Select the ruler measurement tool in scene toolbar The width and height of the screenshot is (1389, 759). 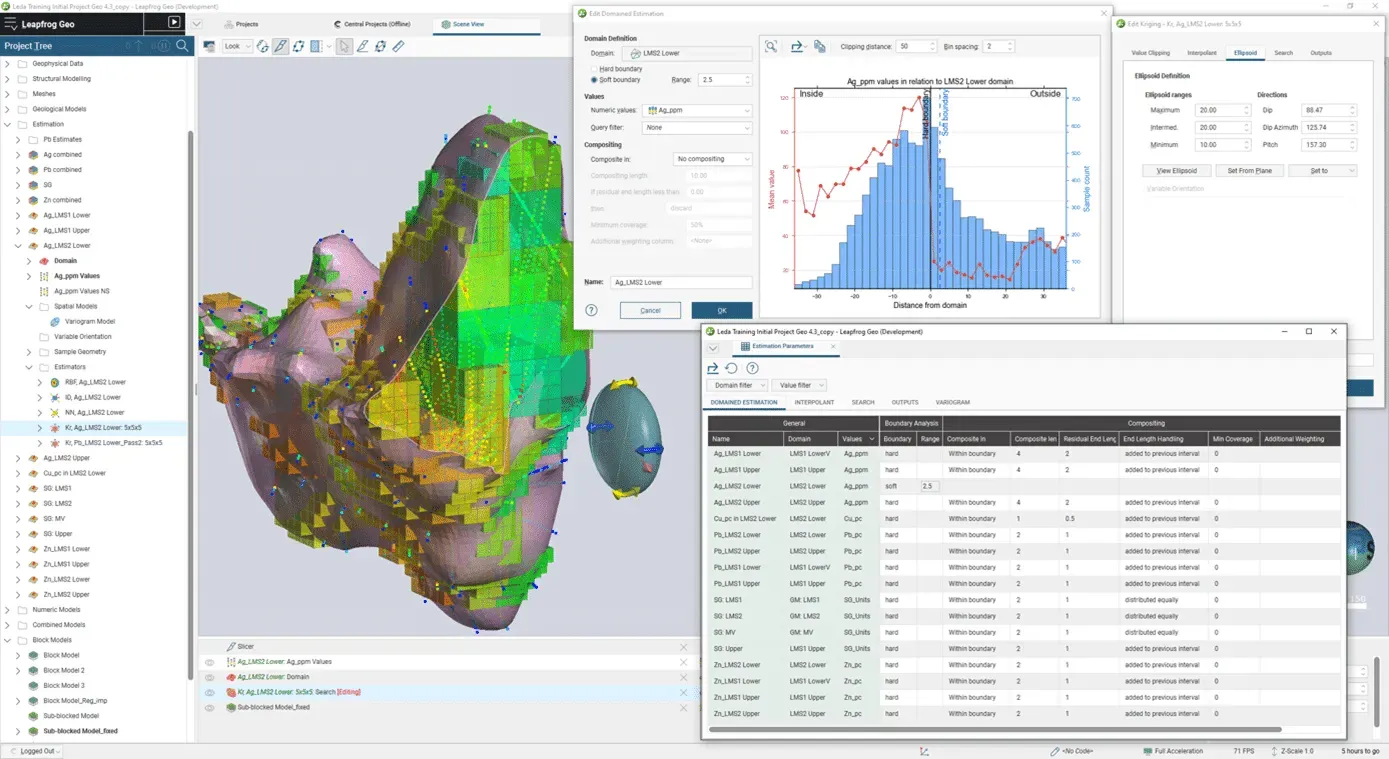coord(398,46)
